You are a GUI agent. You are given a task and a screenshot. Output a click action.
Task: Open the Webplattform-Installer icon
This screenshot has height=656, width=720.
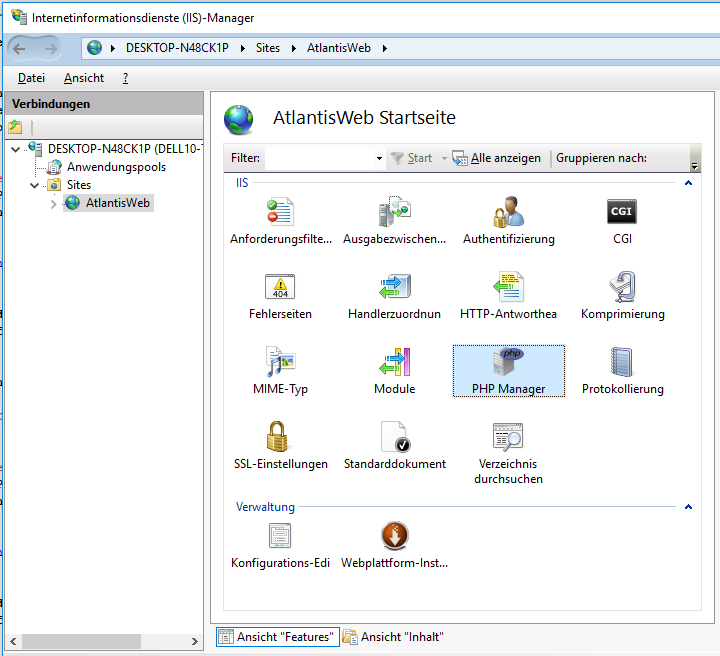pos(394,536)
